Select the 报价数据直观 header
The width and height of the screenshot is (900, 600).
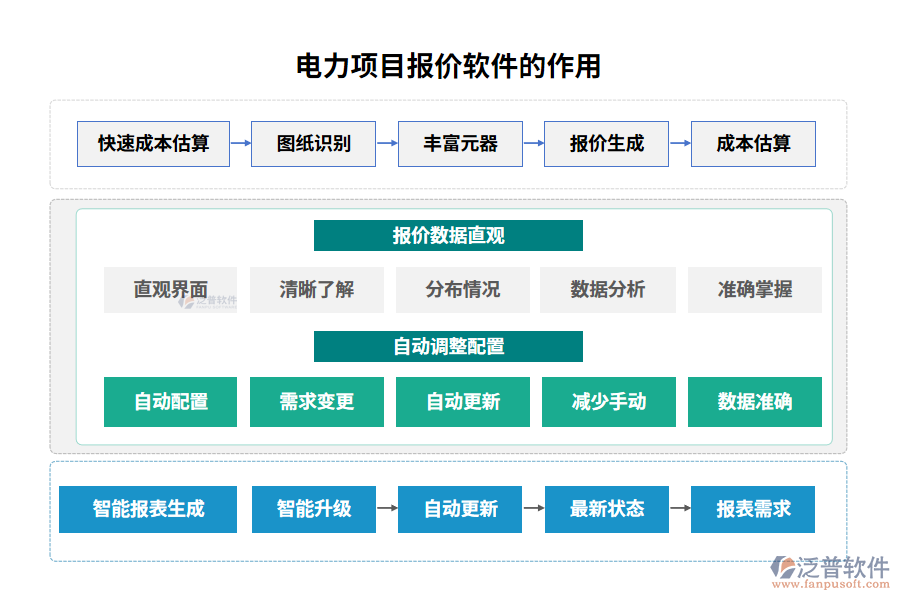coord(449,235)
